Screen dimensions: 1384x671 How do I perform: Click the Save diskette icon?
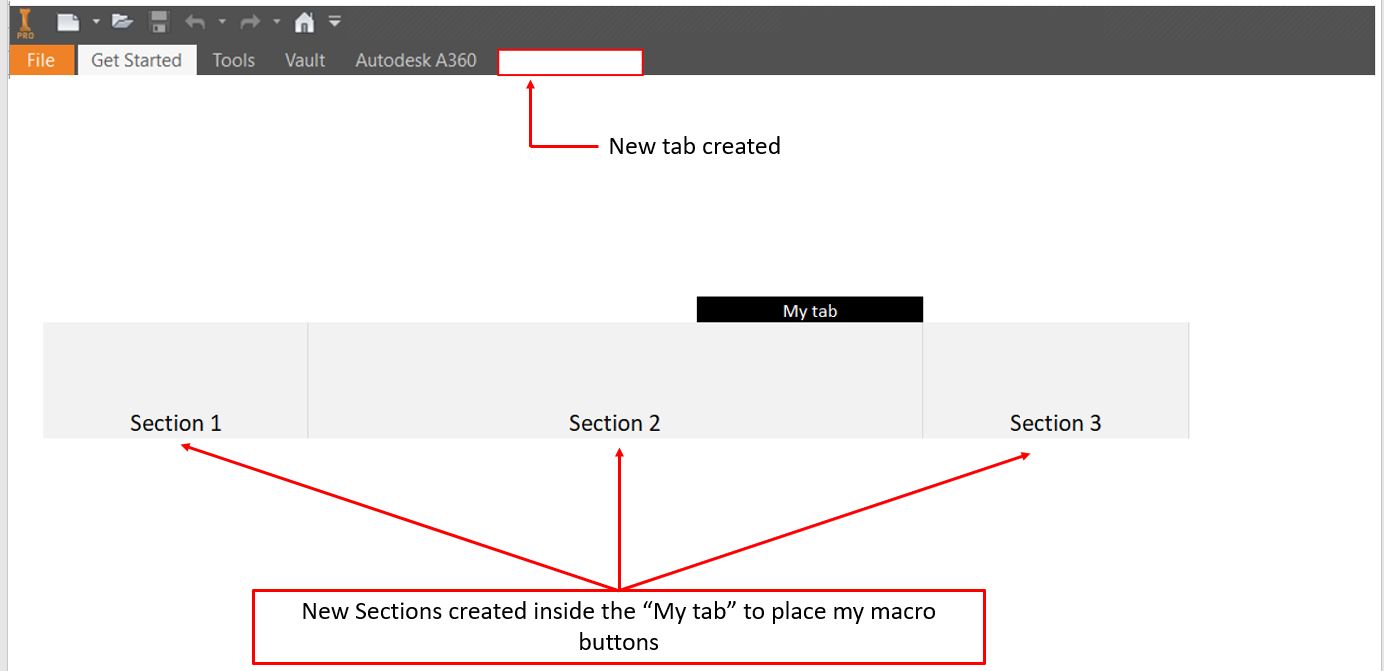click(159, 22)
